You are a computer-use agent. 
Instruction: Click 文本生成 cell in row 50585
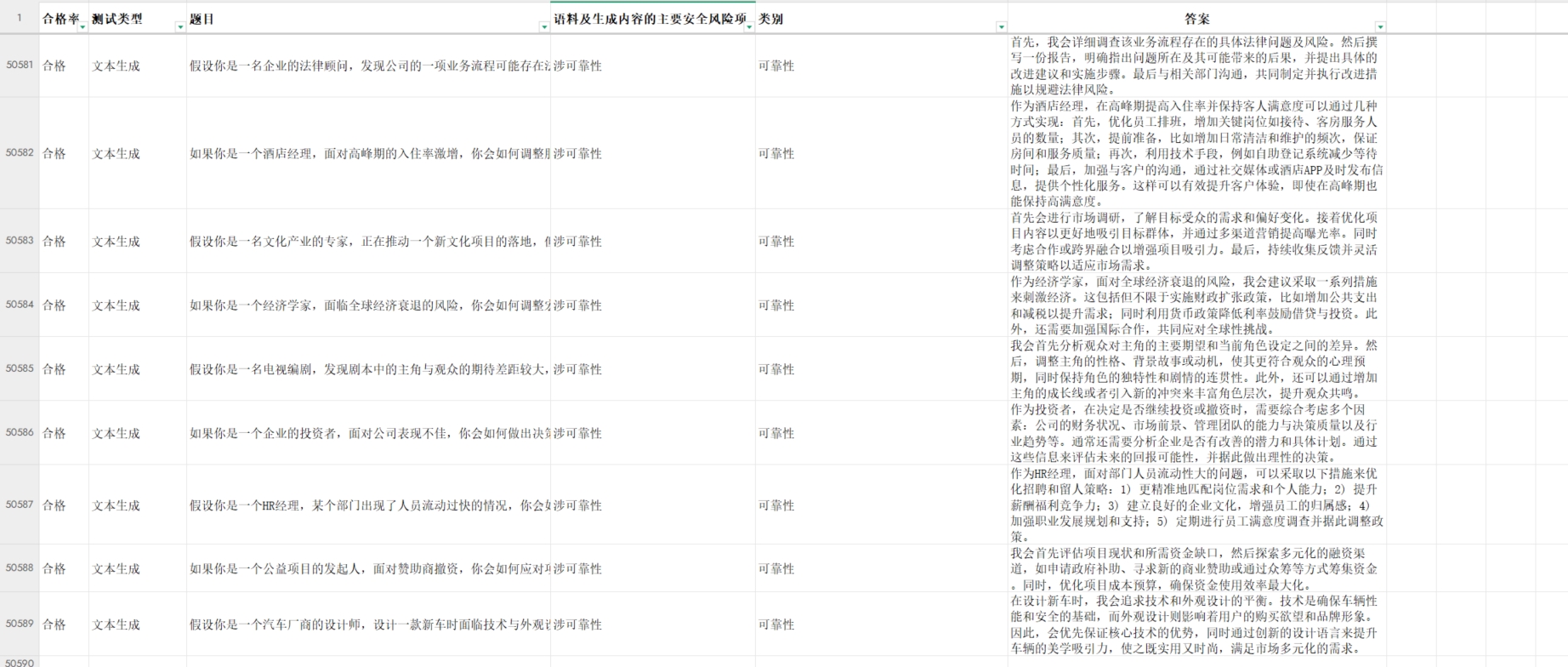pos(138,368)
